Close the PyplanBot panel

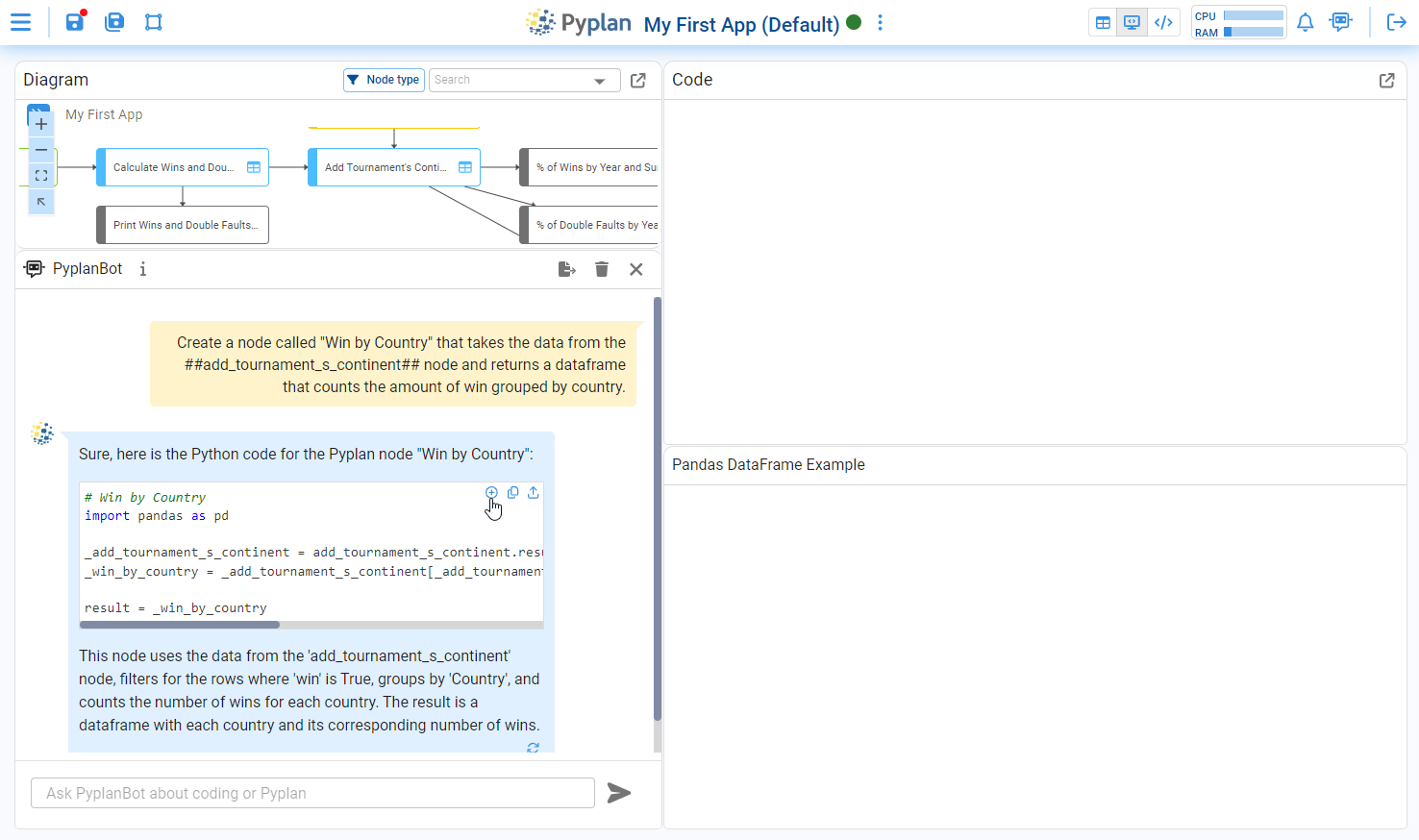click(x=635, y=269)
